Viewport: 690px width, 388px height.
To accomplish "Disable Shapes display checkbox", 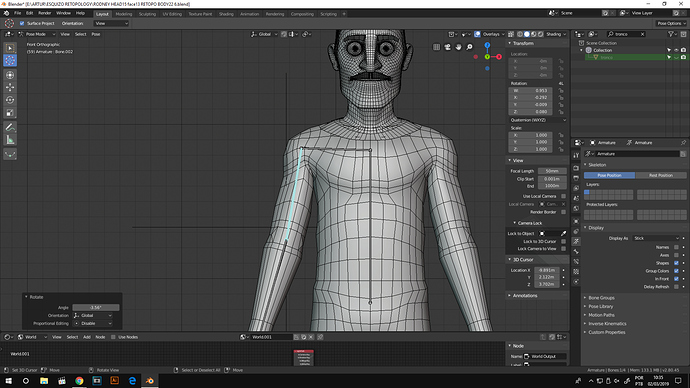I will (676, 263).
